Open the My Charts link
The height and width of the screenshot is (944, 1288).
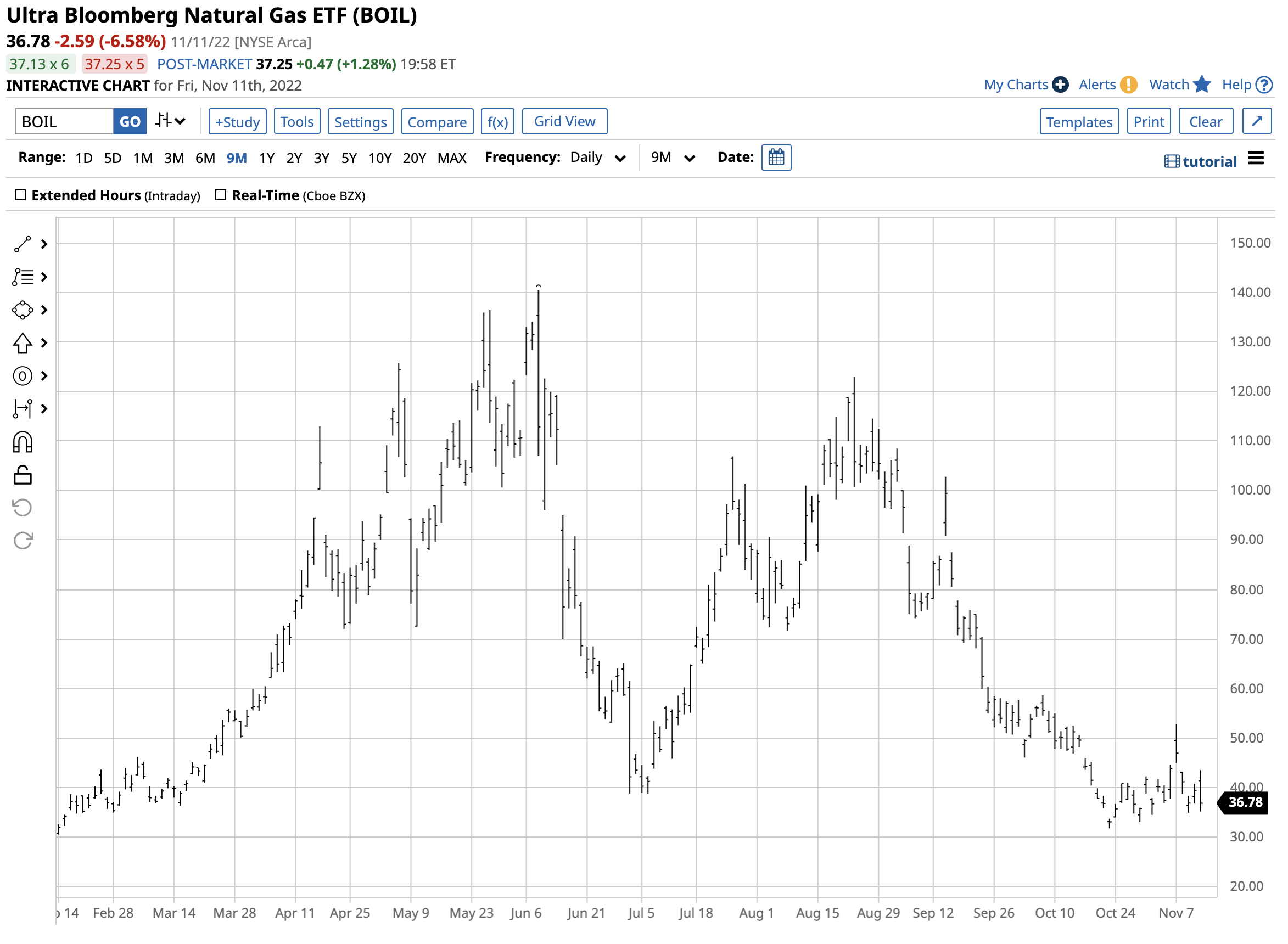tap(1016, 85)
